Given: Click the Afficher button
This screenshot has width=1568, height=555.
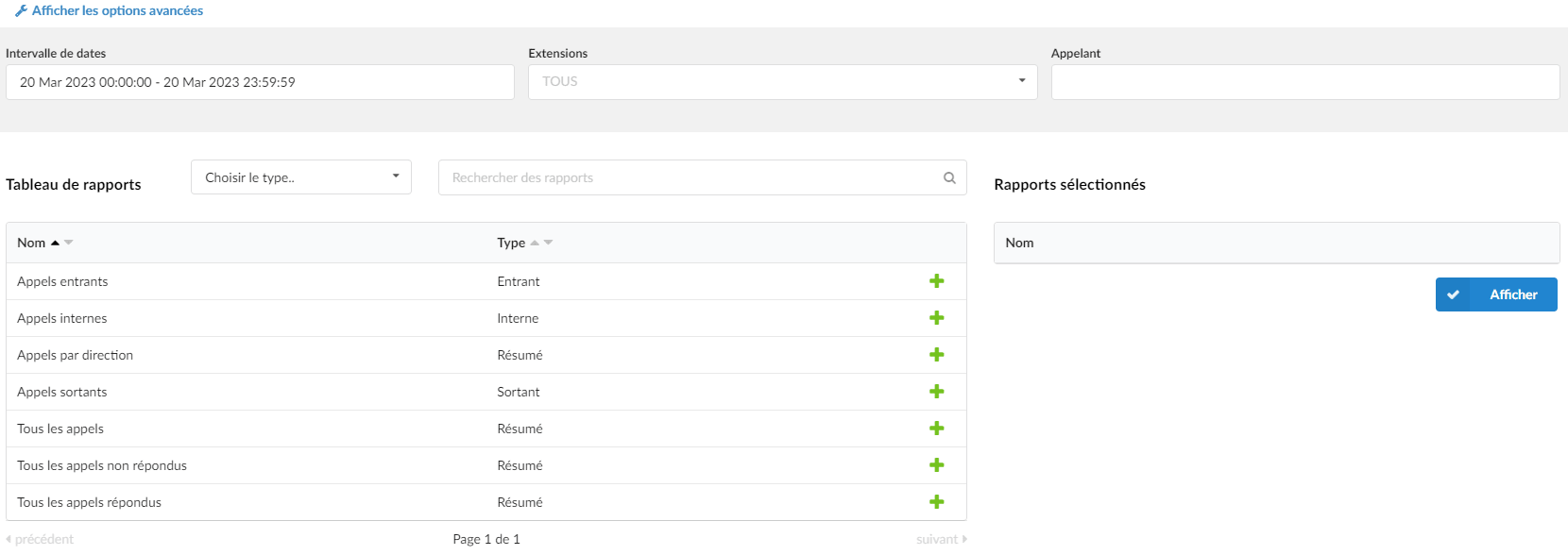Looking at the screenshot, I should click(1496, 294).
